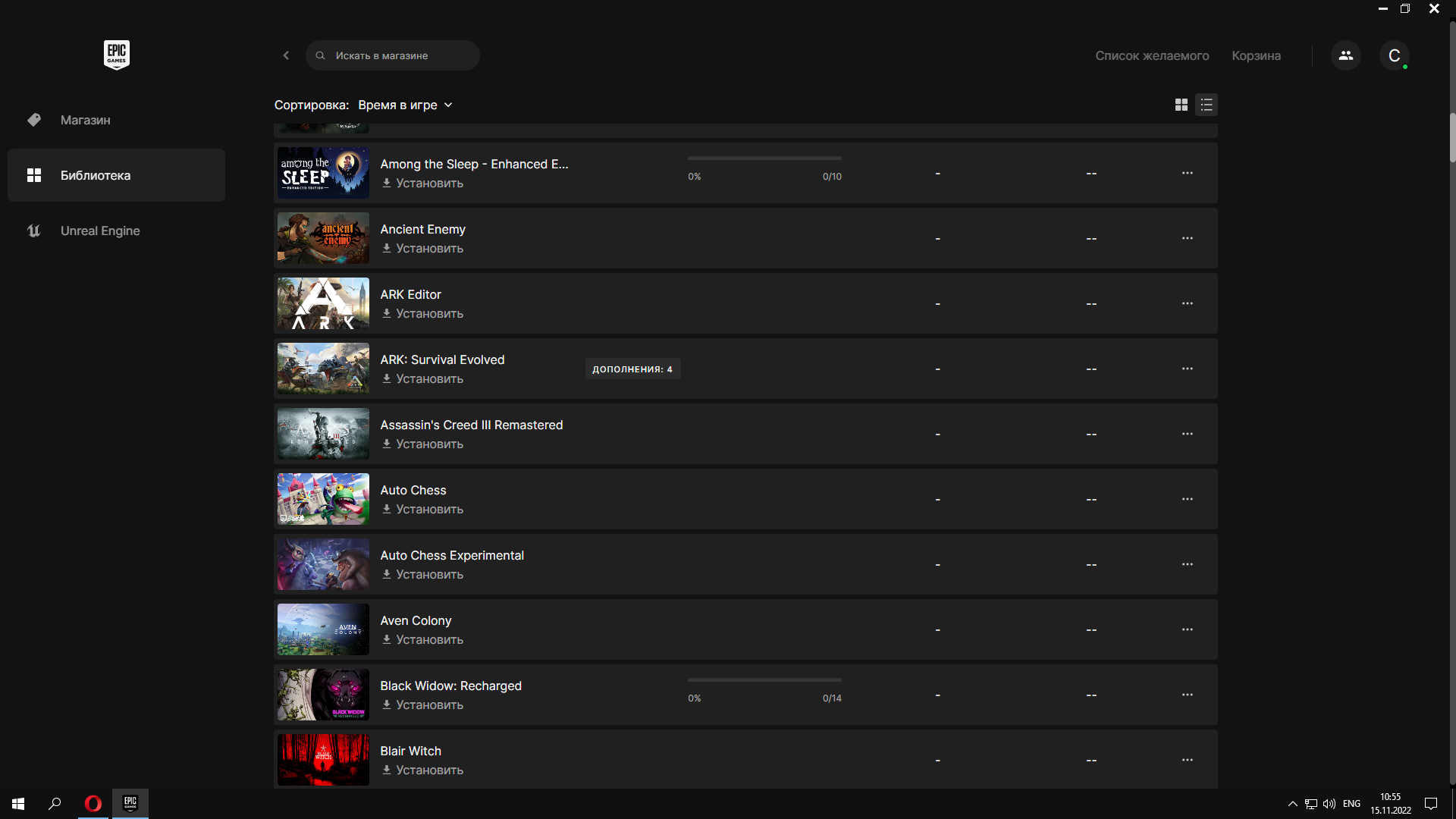Open Auto Chess Experimental thumbnail

[x=323, y=564]
